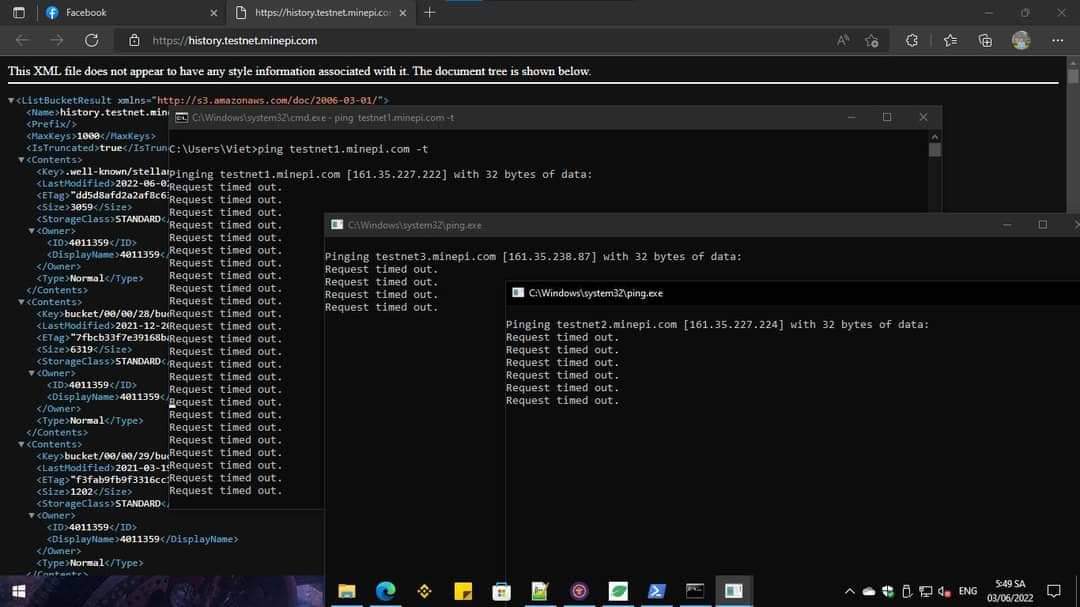Show hidden system tray icons
The width and height of the screenshot is (1080, 607).
tap(849, 591)
